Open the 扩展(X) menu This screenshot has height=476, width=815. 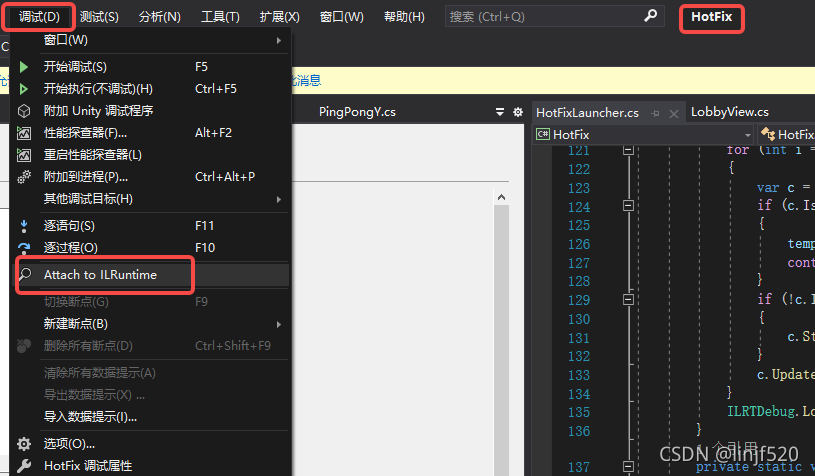(280, 17)
